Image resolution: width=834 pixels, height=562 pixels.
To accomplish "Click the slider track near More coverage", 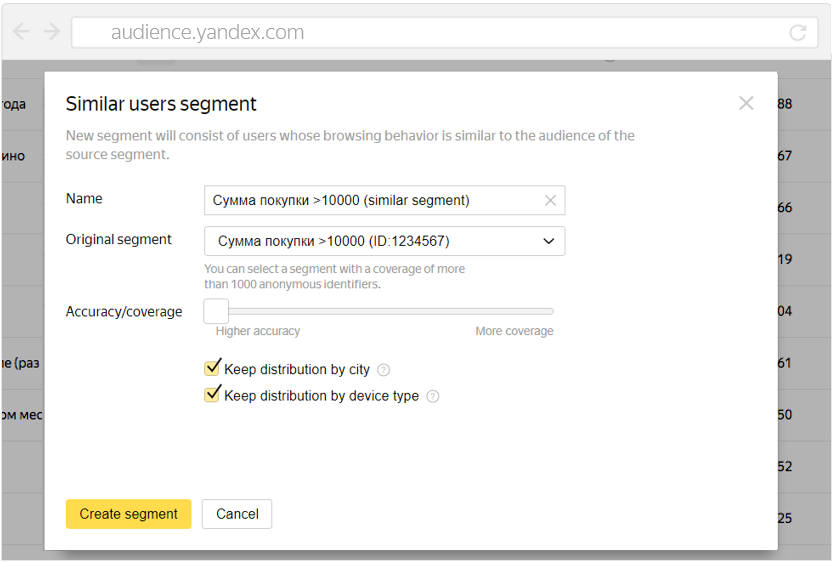I will click(530, 311).
